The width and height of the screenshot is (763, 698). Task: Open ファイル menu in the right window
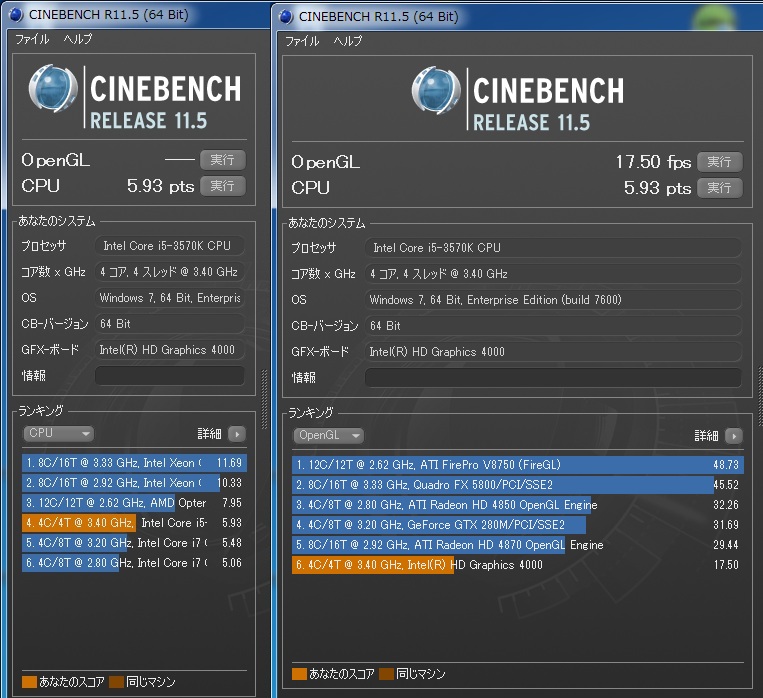pyautogui.click(x=302, y=41)
